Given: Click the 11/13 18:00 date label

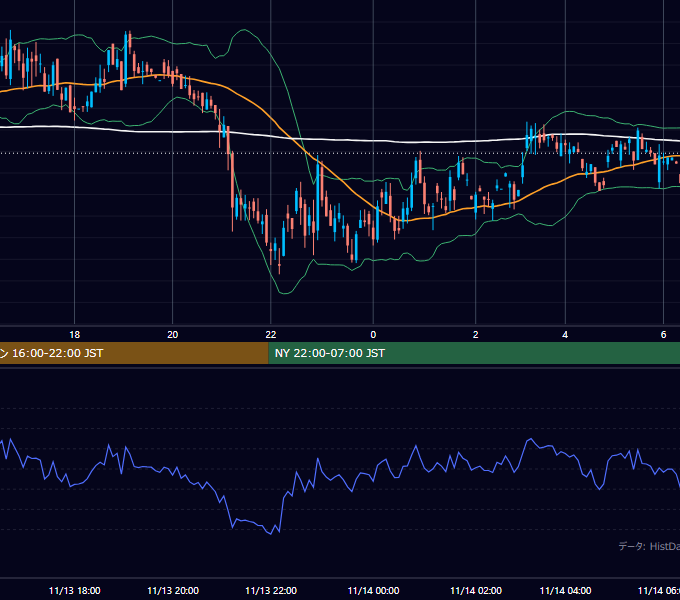Looking at the screenshot, I should pyautogui.click(x=75, y=590).
